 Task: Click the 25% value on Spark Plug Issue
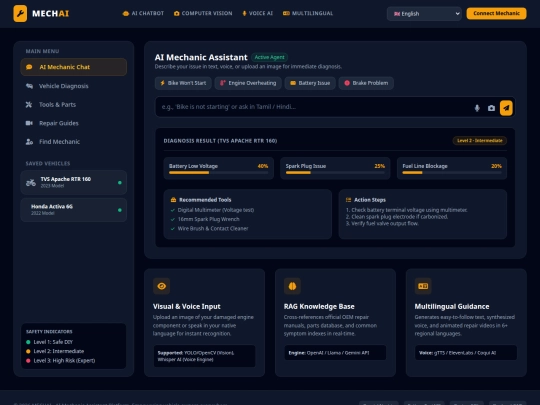click(380, 166)
